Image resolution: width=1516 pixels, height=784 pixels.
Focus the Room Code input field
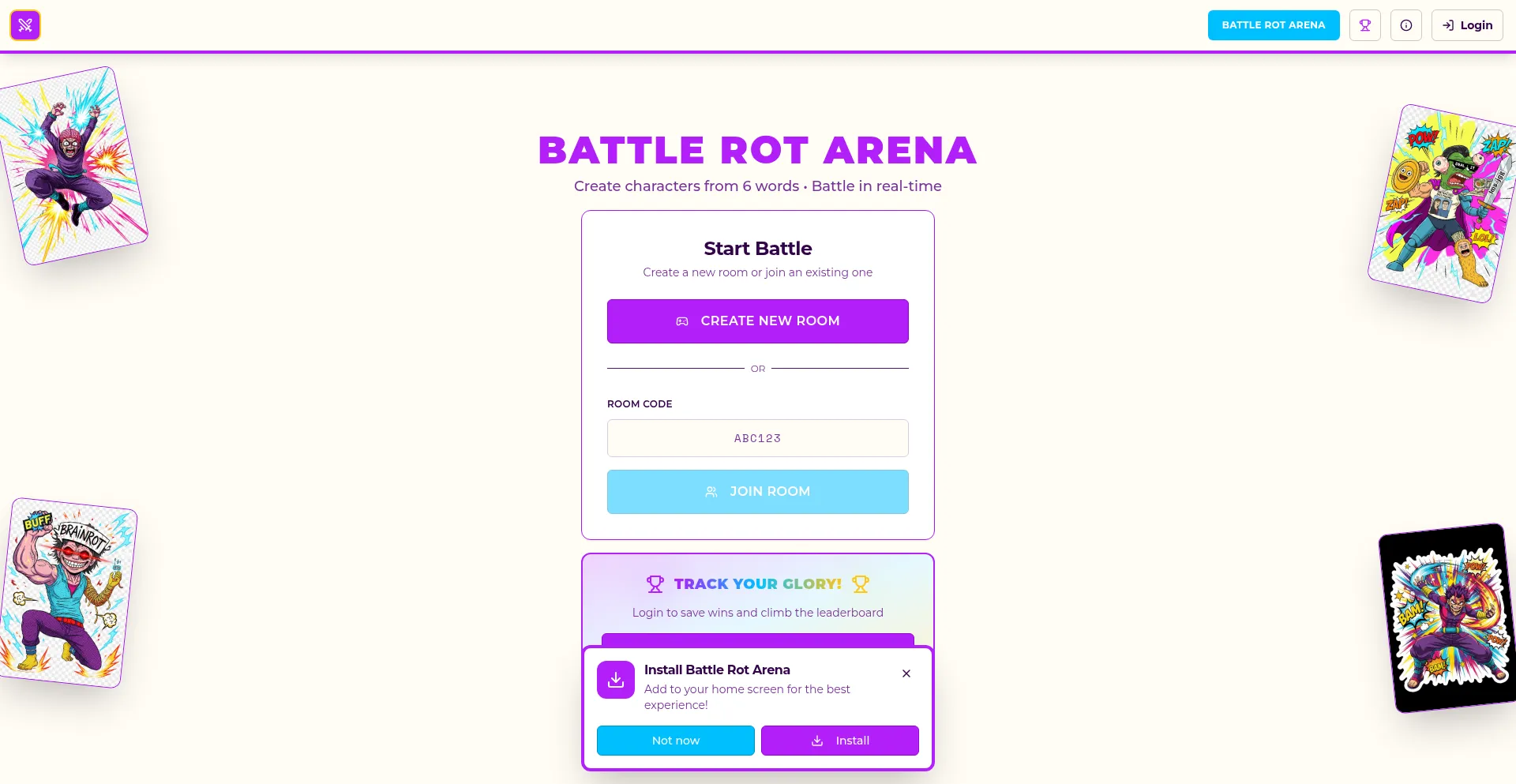(757, 438)
